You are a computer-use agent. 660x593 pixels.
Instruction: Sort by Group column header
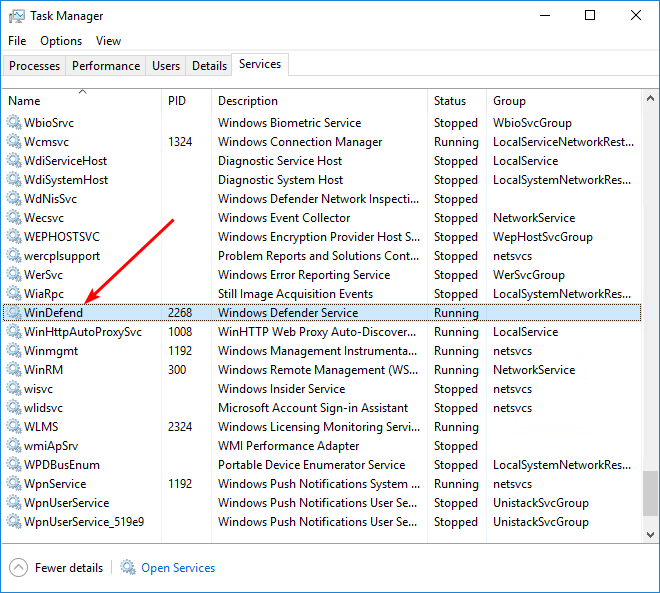pos(564,101)
